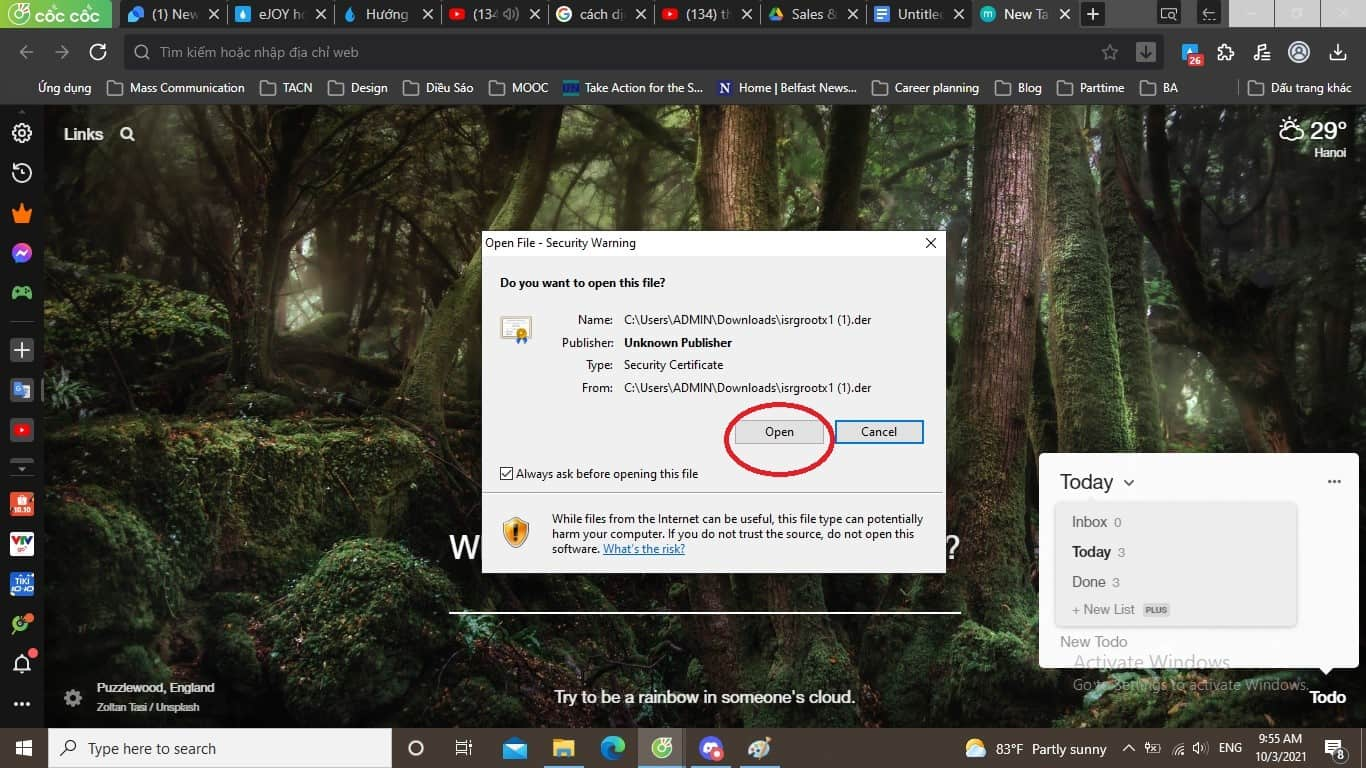1366x768 pixels.
Task: Open the Design bookmarks folder
Action: click(357, 88)
